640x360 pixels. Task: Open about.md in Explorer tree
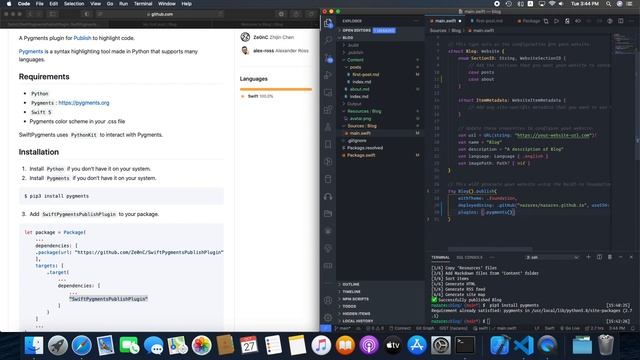click(x=360, y=89)
